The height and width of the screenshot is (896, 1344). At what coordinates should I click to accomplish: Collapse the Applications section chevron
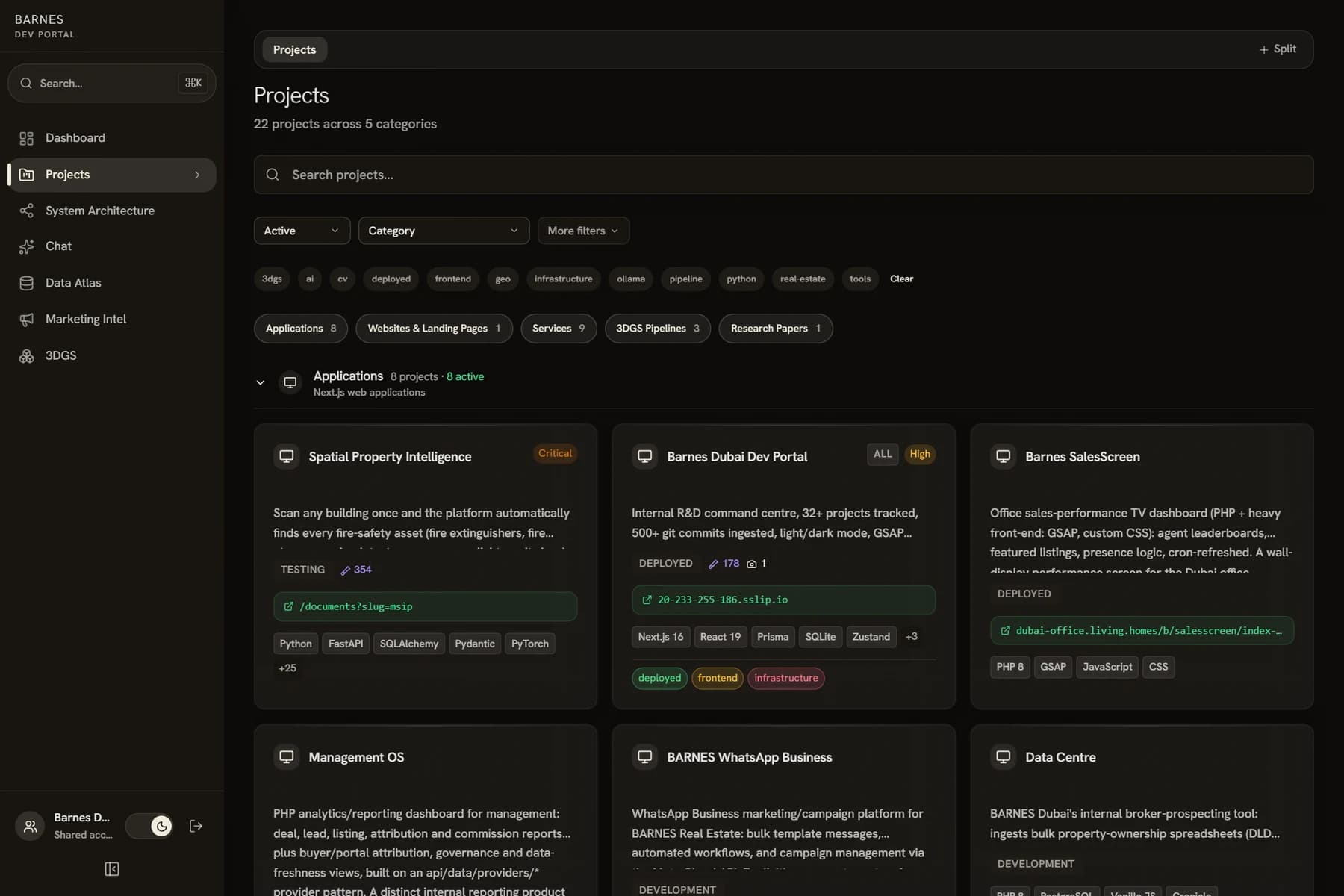click(x=261, y=382)
